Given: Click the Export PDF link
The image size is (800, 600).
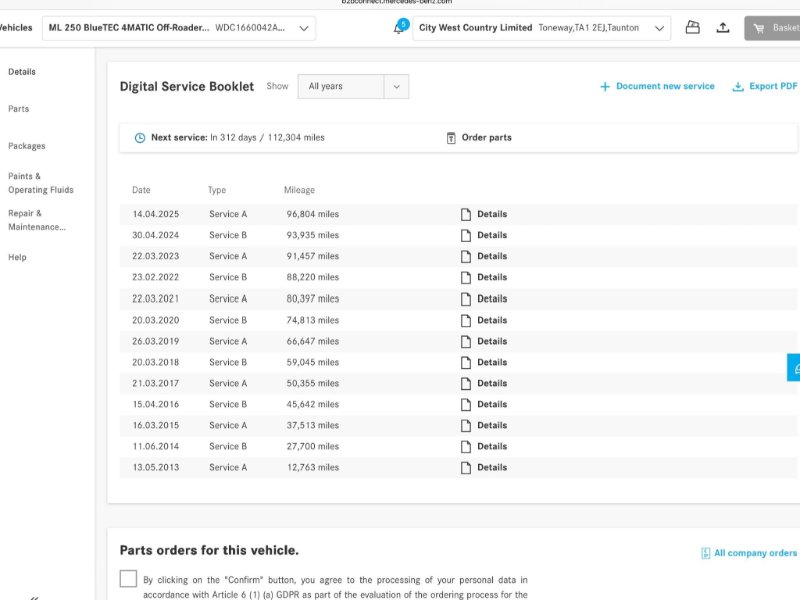Looking at the screenshot, I should coord(773,86).
